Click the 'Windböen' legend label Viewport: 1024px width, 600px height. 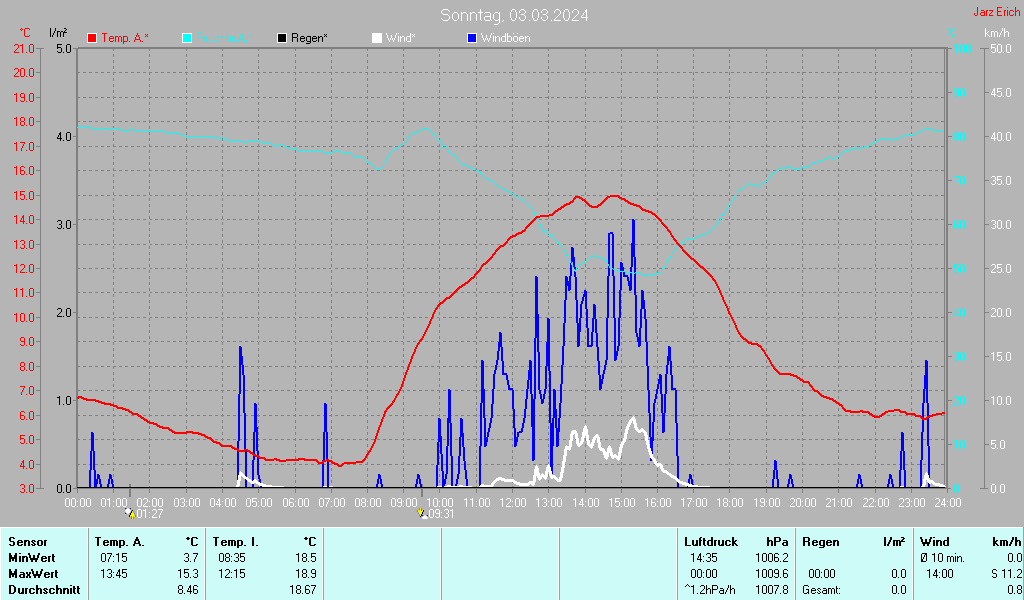click(x=505, y=39)
